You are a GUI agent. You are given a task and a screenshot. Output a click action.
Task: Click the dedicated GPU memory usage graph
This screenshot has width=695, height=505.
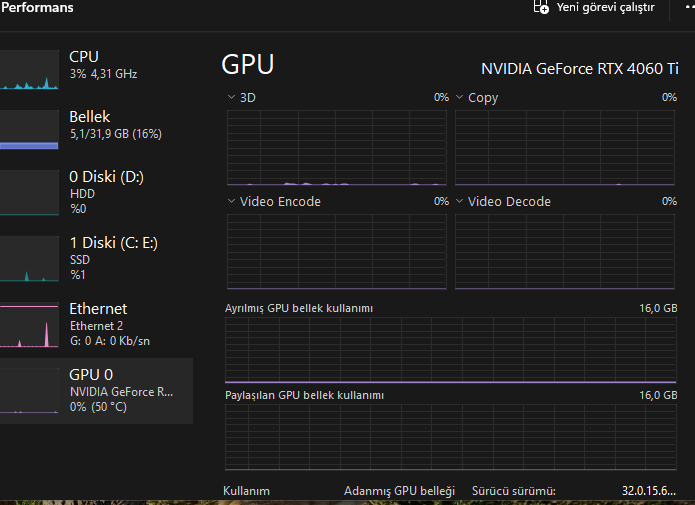point(452,351)
